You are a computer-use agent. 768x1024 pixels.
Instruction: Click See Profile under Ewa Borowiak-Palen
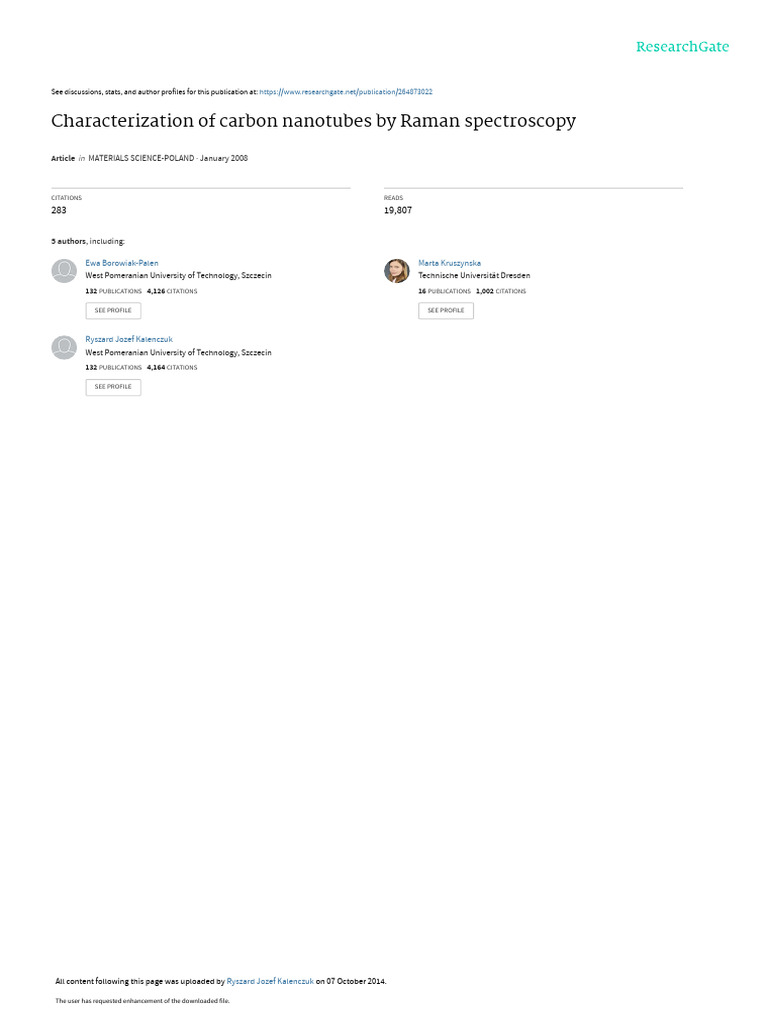click(x=113, y=311)
